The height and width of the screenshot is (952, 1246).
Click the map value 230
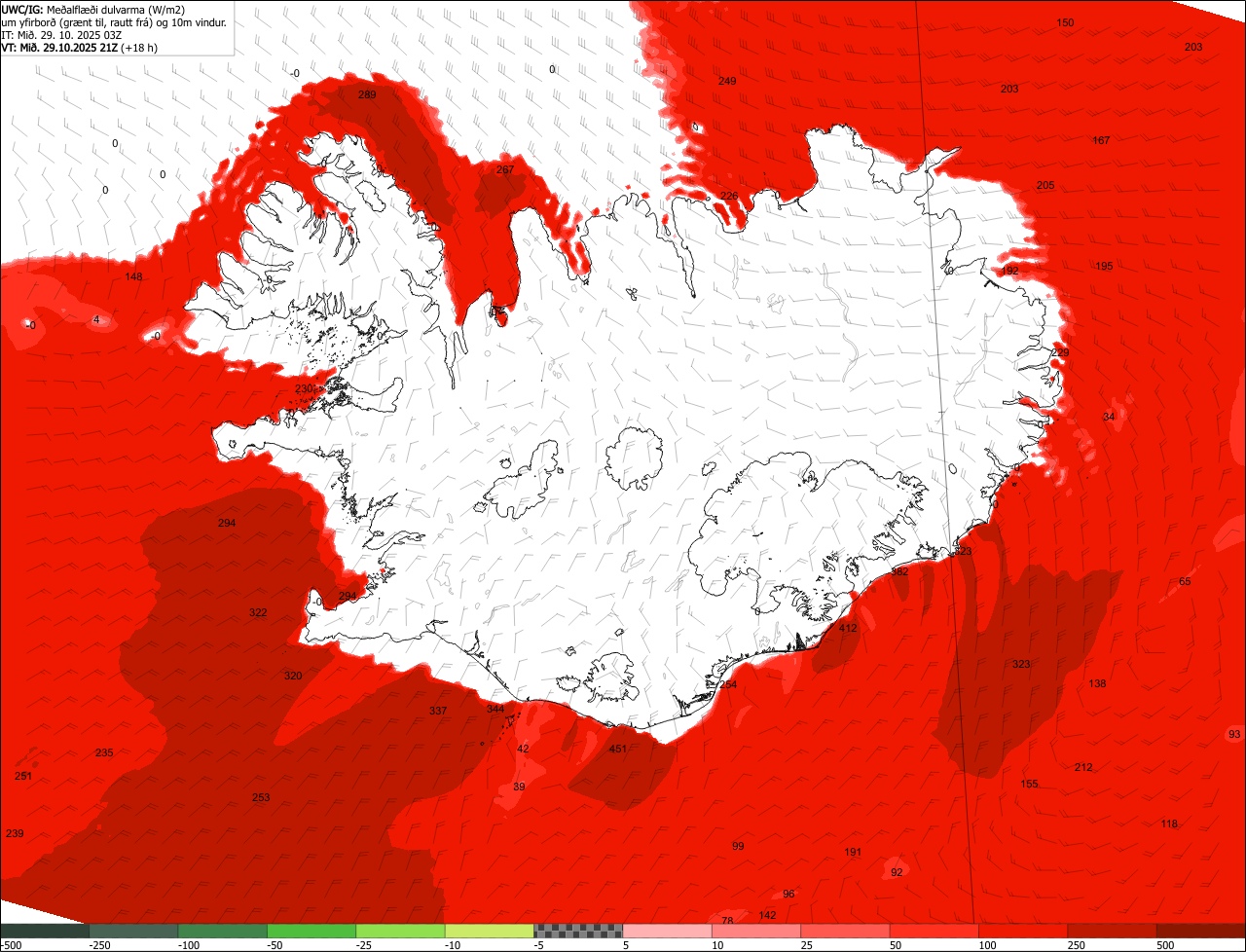(x=304, y=388)
